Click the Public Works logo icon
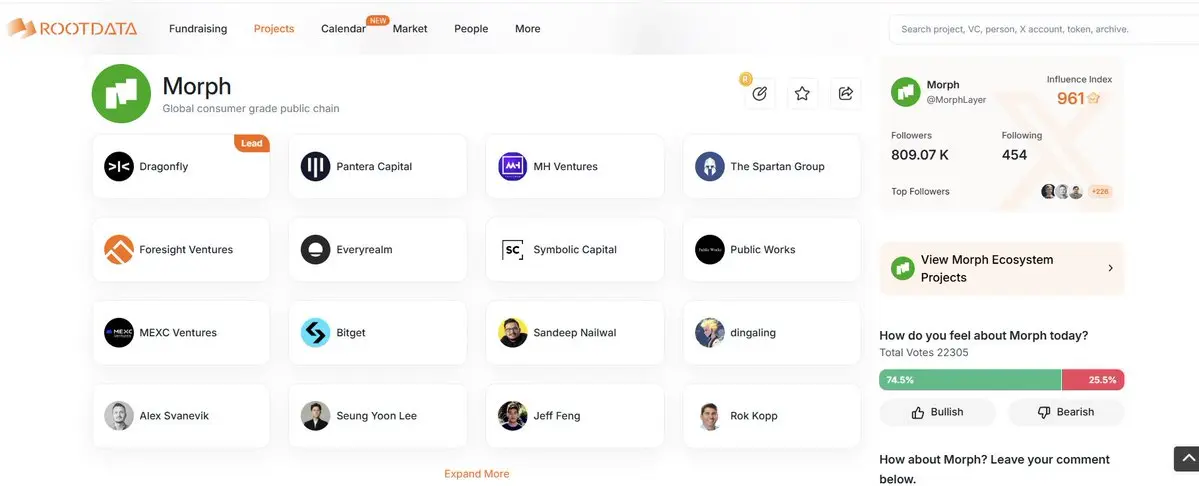This screenshot has width=1199, height=486. pyautogui.click(x=710, y=250)
